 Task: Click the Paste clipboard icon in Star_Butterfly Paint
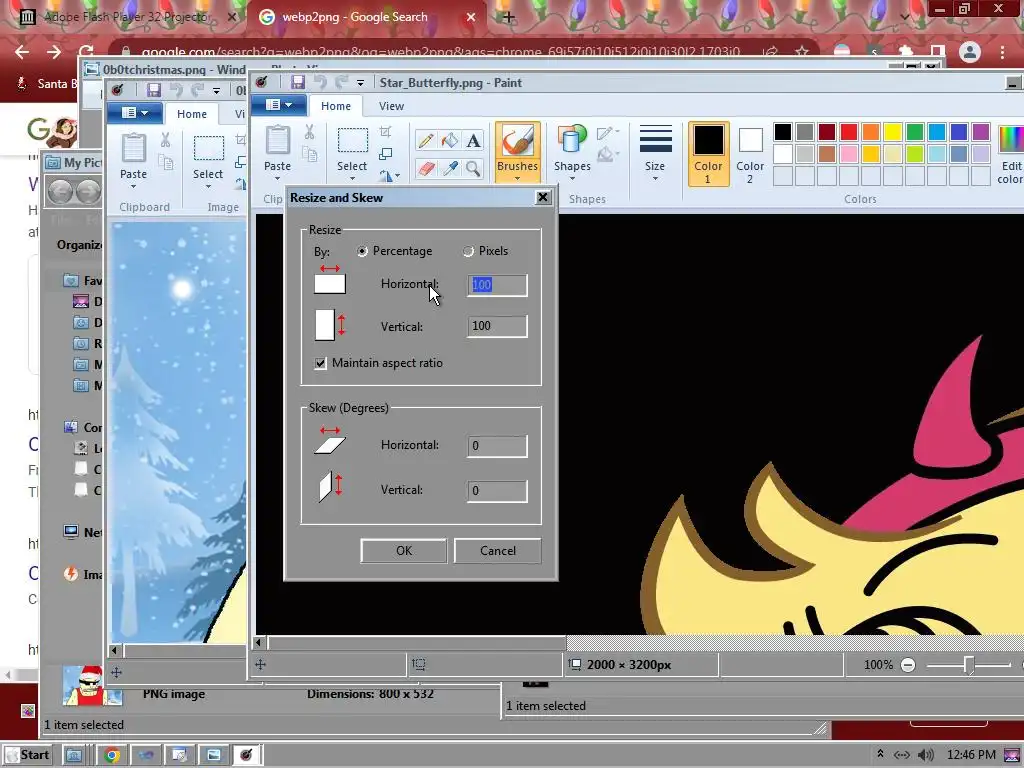pos(278,140)
